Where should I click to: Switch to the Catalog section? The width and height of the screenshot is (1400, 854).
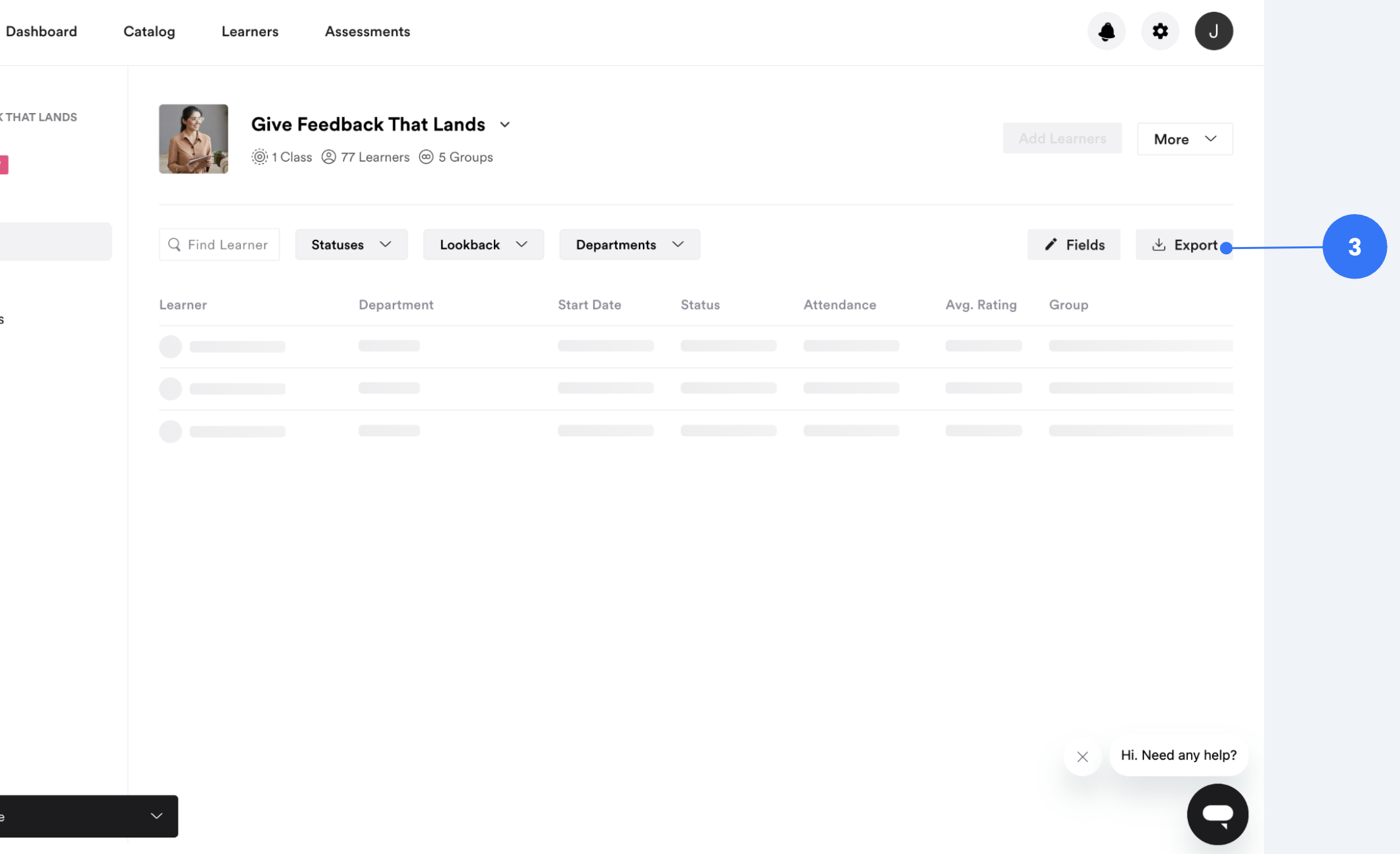click(x=149, y=31)
